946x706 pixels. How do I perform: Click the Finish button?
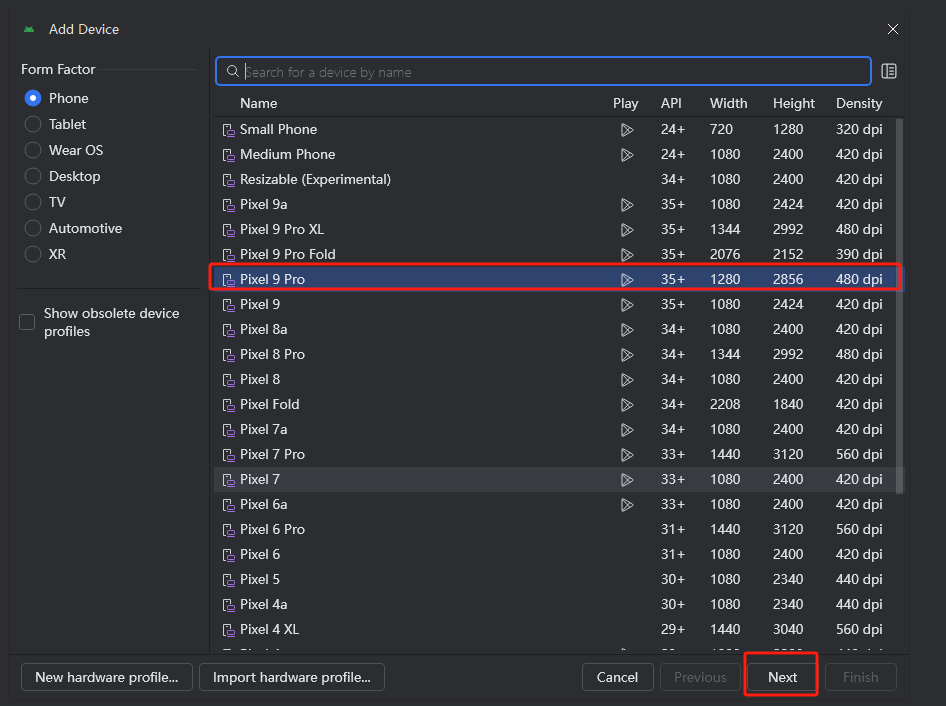[x=860, y=677]
